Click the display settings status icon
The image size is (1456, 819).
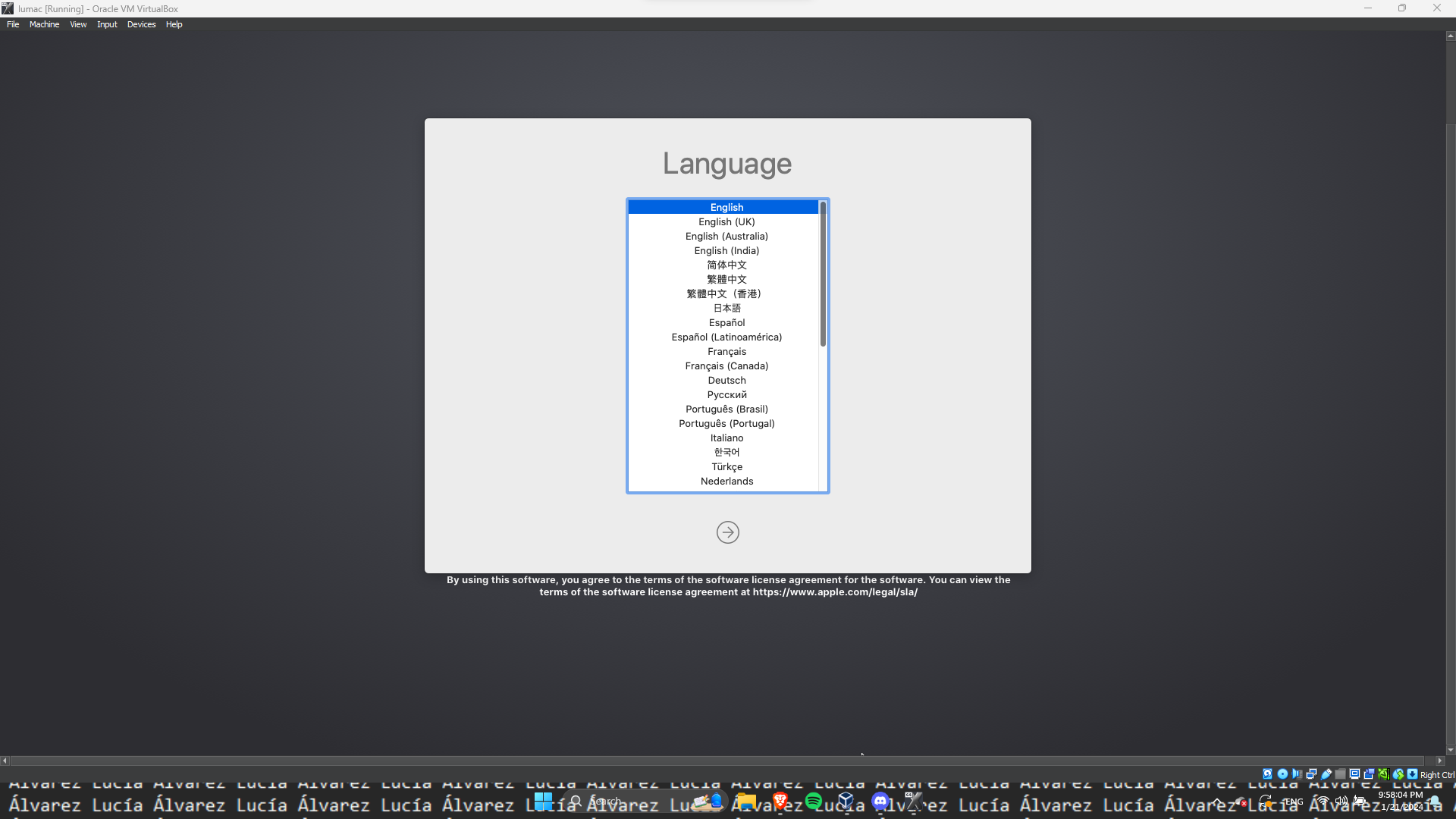coord(1354,774)
